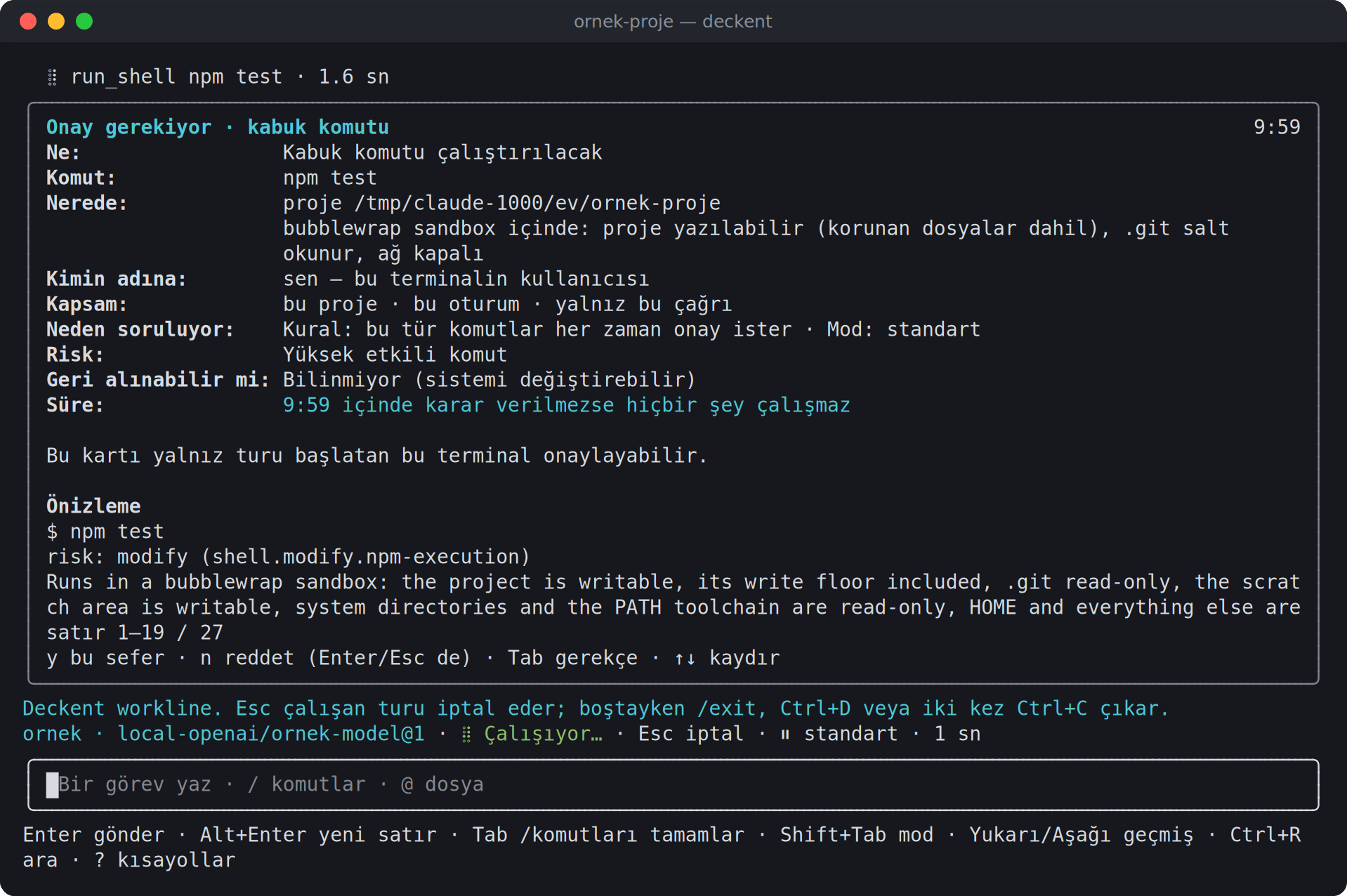Screen dimensions: 1347x896
Task: Click 'Yukarı/Aşağı geçmiş' hint
Action: (1082, 835)
